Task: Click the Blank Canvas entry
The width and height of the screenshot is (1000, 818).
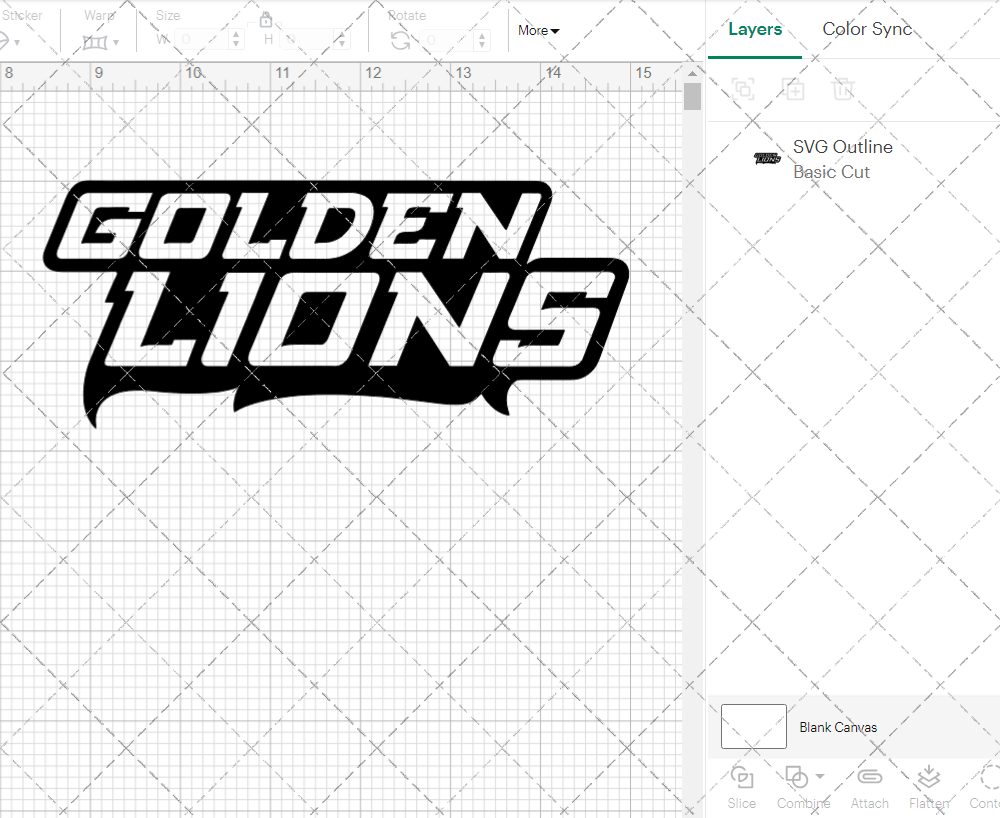Action: click(838, 726)
